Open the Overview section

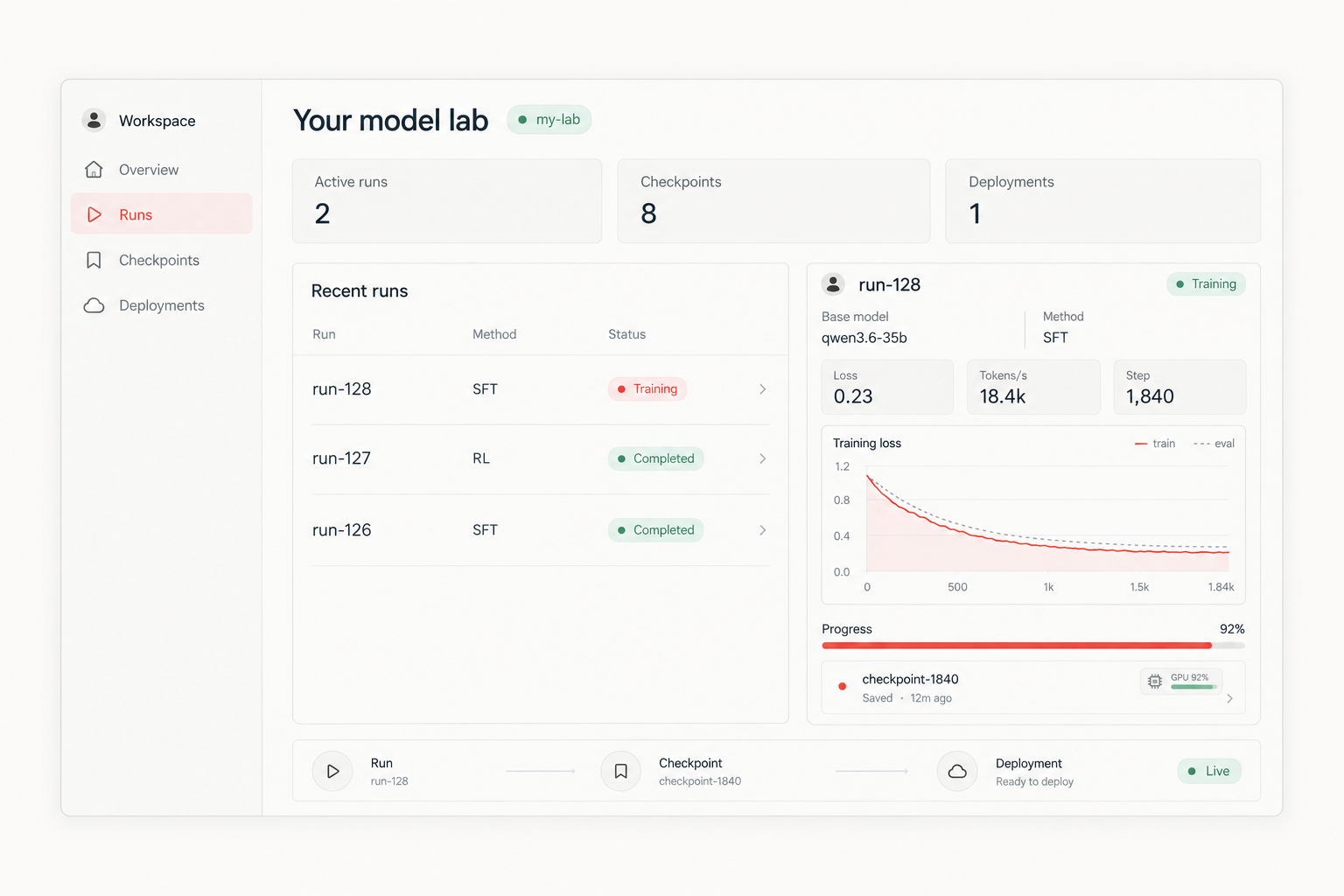click(x=162, y=170)
